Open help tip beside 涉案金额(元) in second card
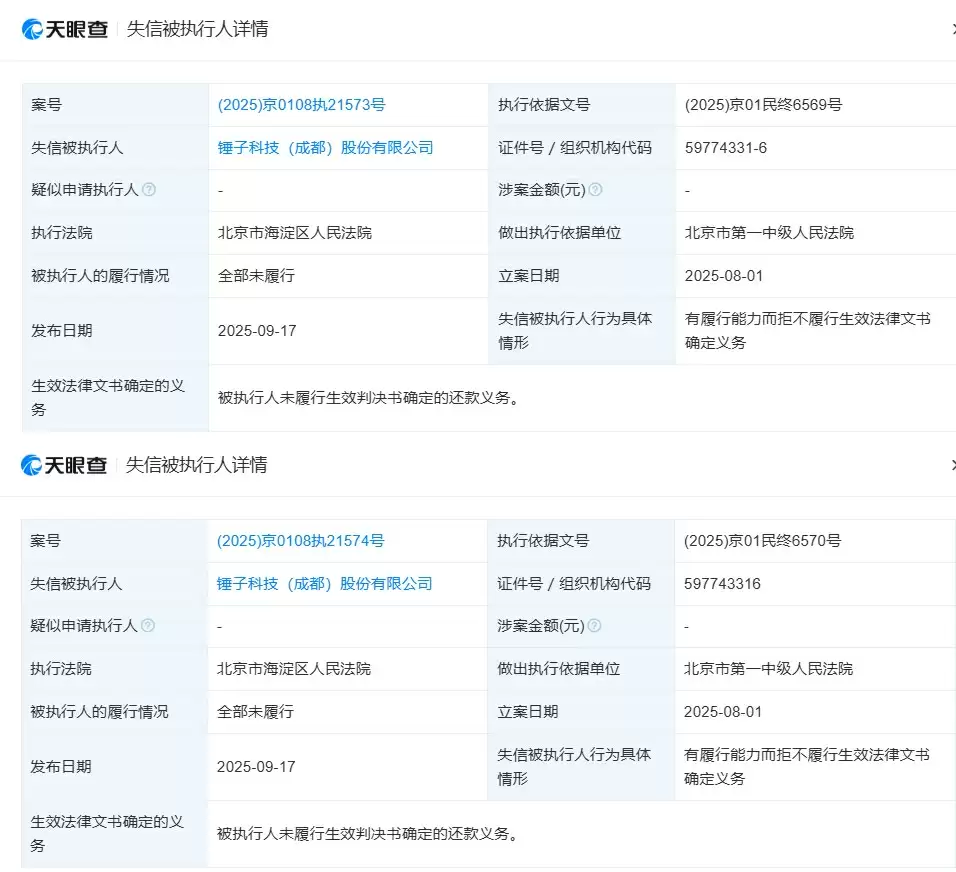 tap(596, 626)
